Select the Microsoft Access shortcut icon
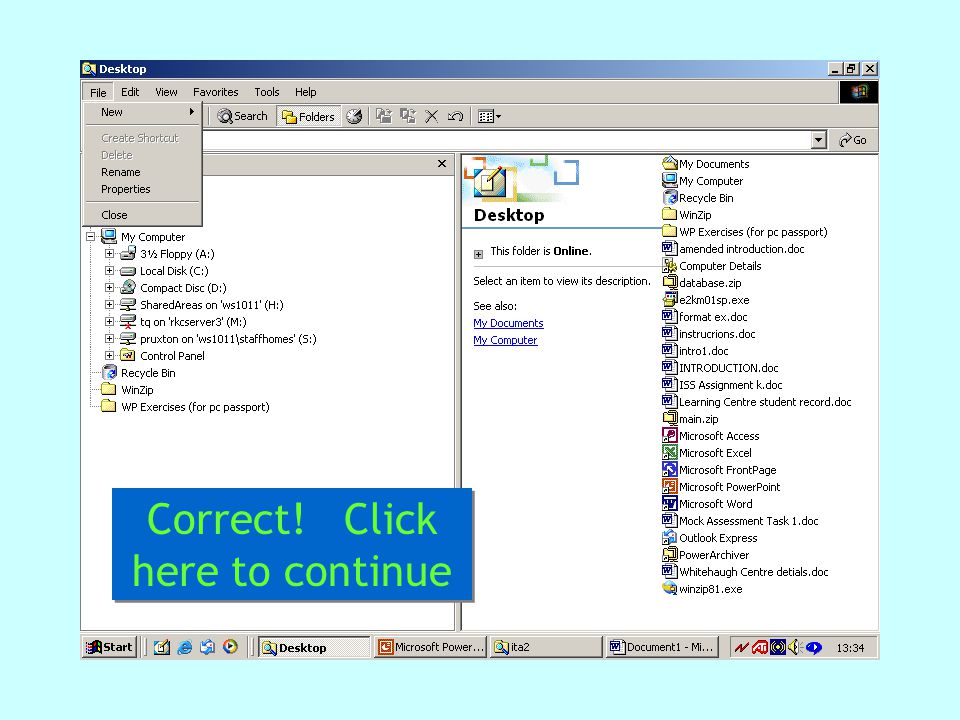Viewport: 960px width, 720px height. point(670,435)
